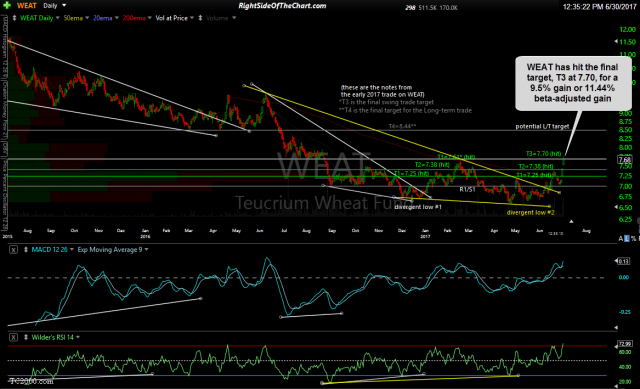Click the 72.99 RSI value label

click(625, 344)
